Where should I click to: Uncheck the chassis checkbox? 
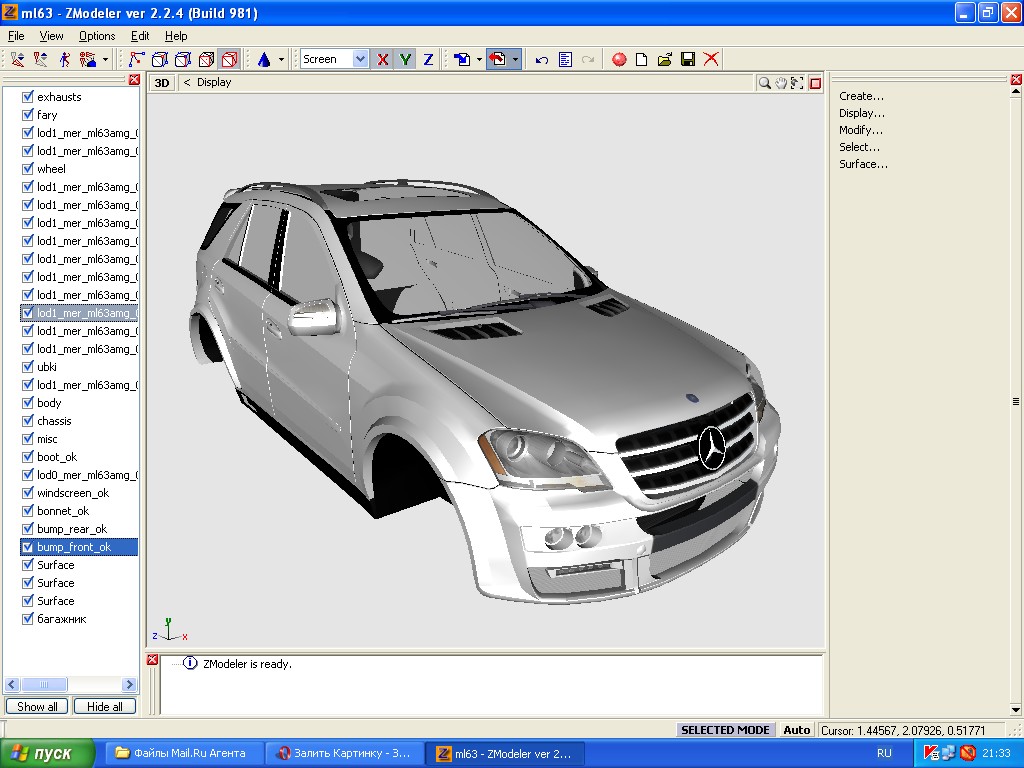pos(27,421)
